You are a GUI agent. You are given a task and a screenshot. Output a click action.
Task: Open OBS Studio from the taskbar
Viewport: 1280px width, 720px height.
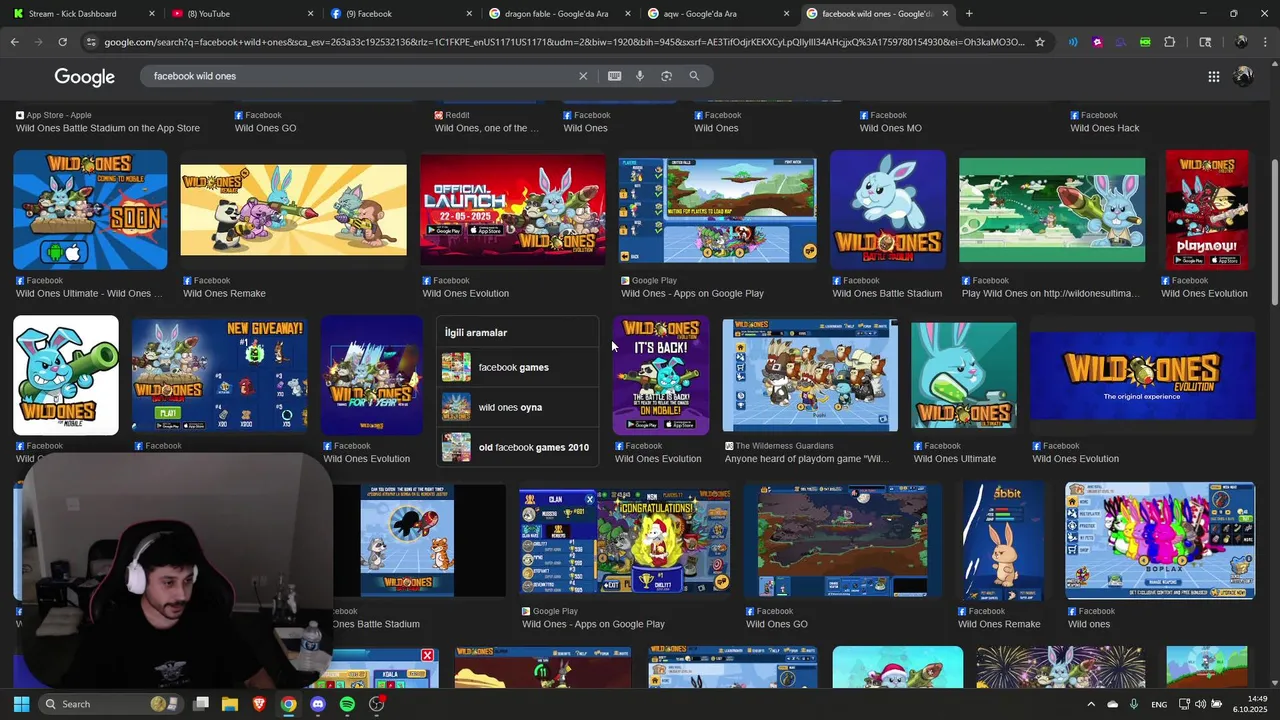point(377,704)
